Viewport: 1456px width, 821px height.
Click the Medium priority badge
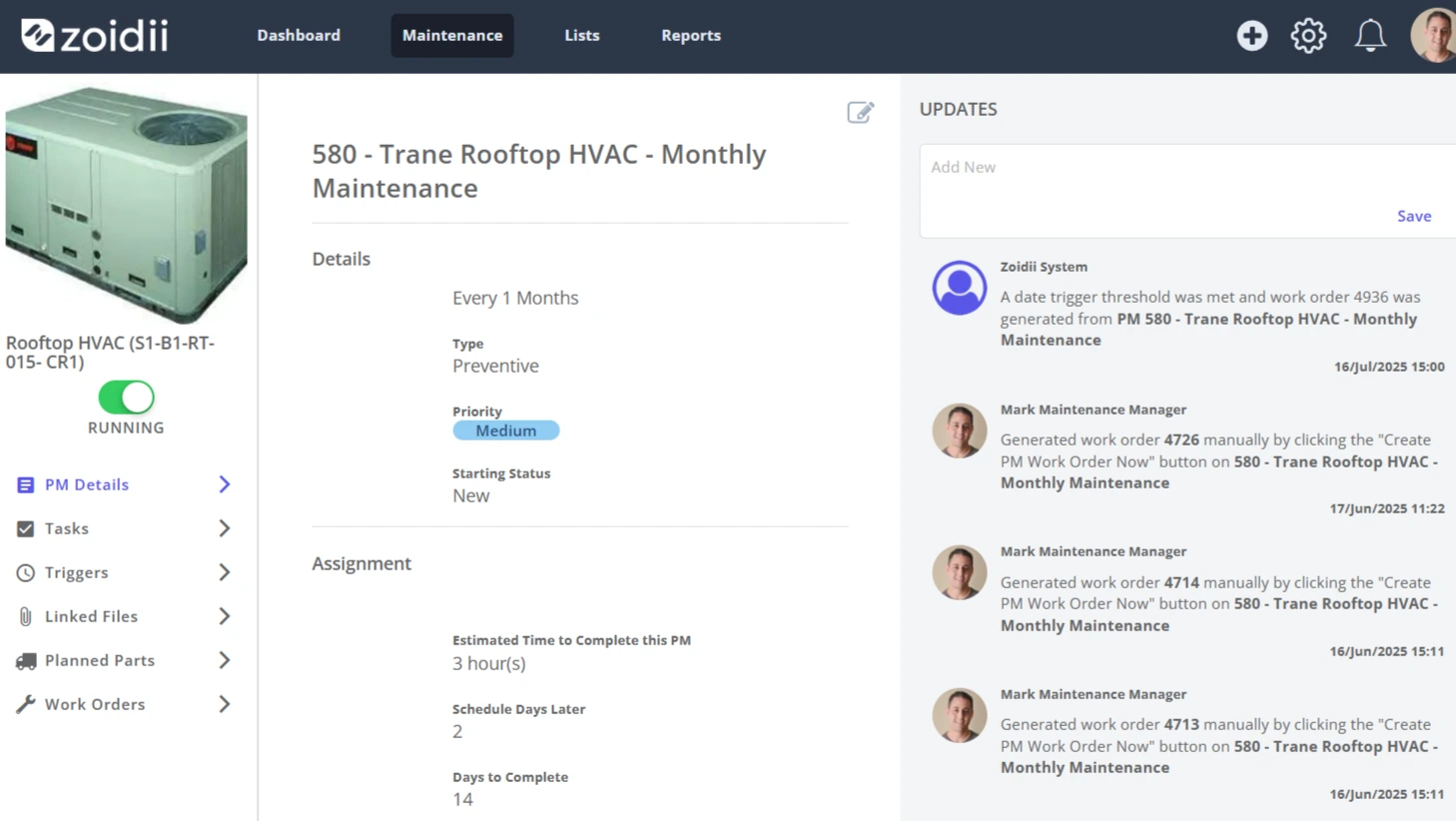click(x=506, y=430)
